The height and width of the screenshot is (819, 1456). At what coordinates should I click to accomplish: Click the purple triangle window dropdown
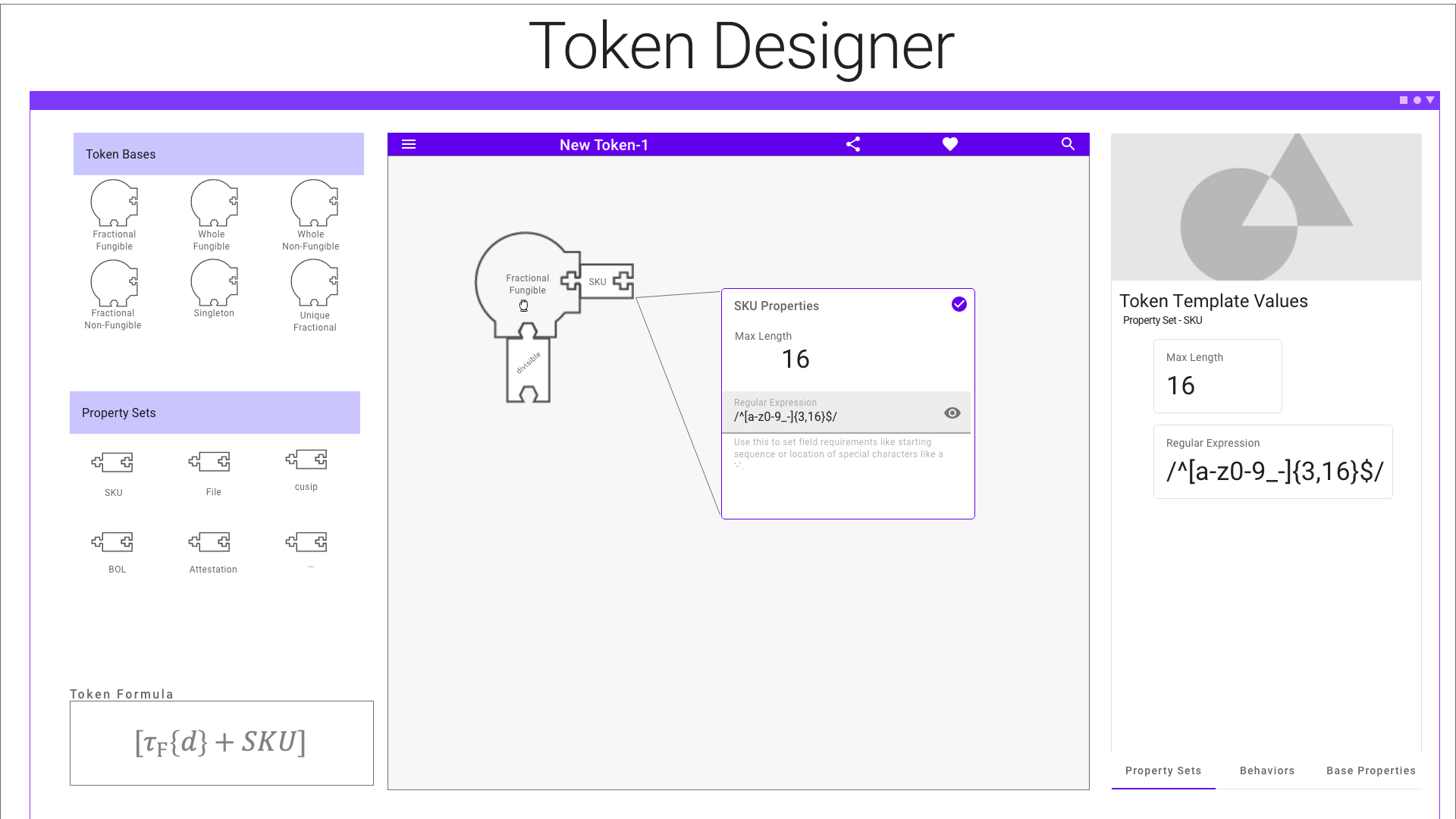(1430, 100)
